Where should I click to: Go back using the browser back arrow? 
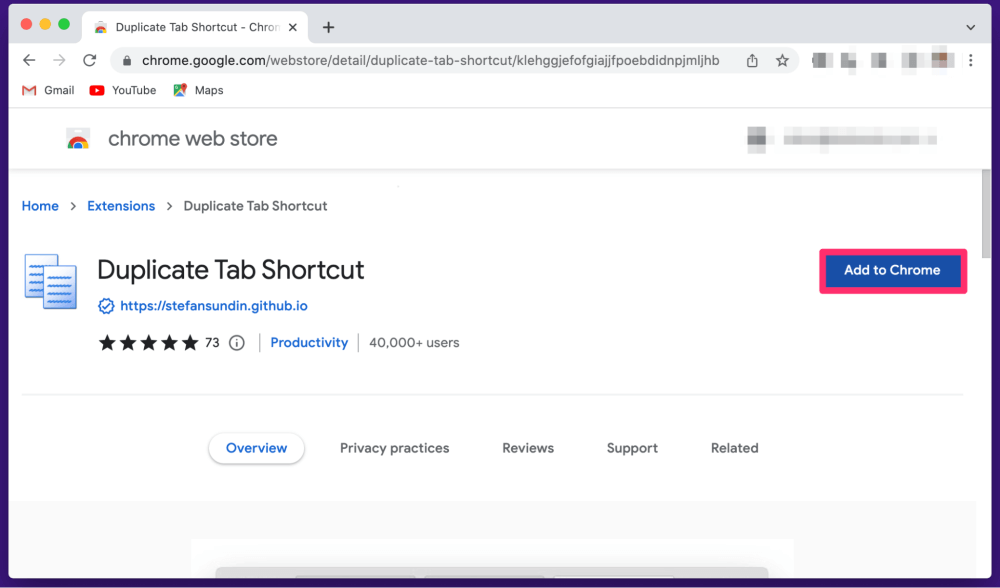tap(29, 61)
